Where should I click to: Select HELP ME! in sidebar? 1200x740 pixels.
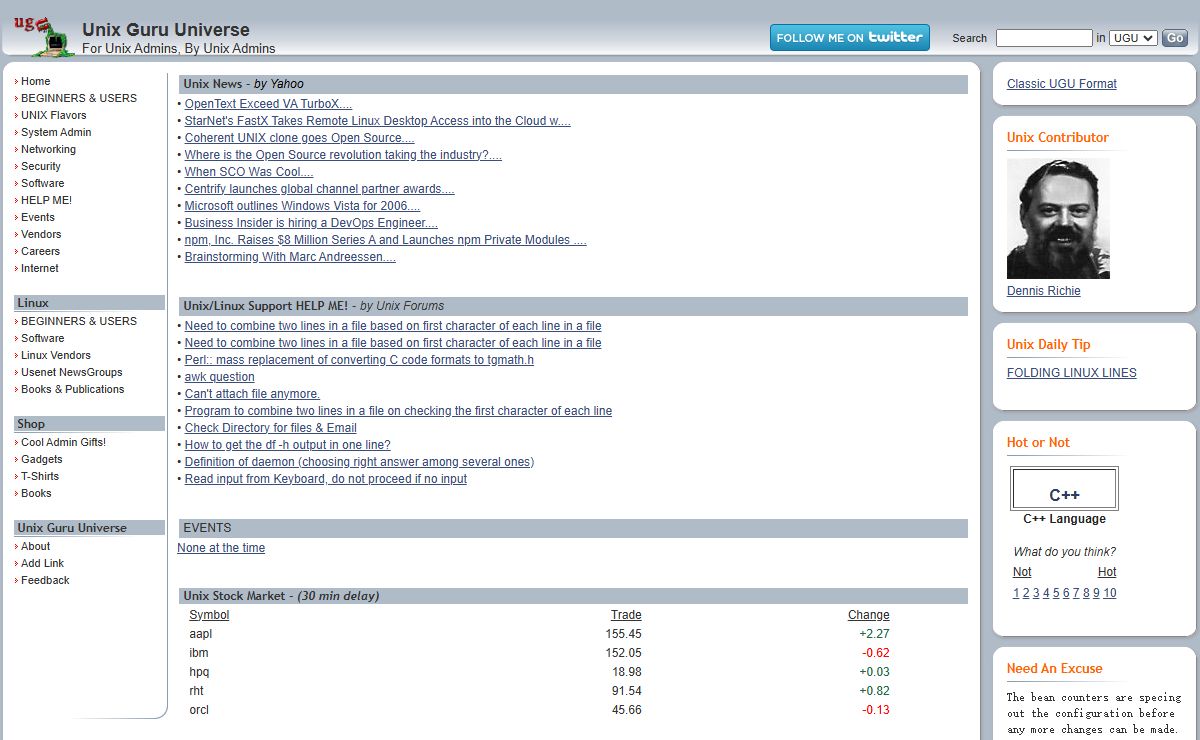coord(46,200)
